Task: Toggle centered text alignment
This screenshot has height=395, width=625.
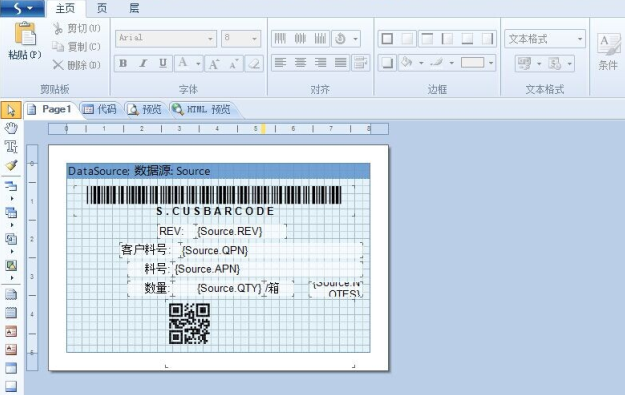Action: (x=300, y=63)
